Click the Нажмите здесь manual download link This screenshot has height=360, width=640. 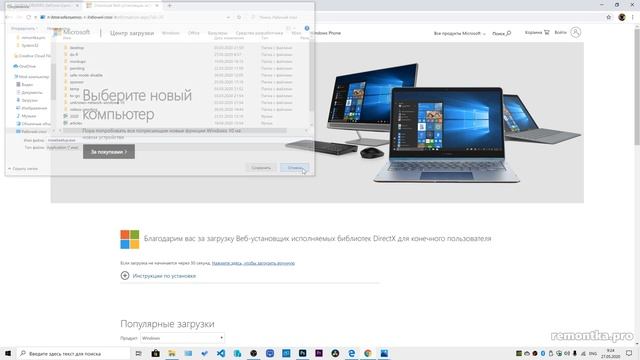tap(253, 263)
